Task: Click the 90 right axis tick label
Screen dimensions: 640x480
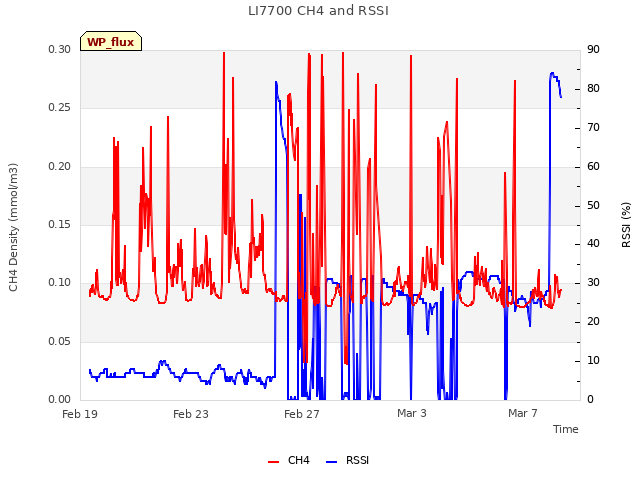Action: click(x=593, y=49)
